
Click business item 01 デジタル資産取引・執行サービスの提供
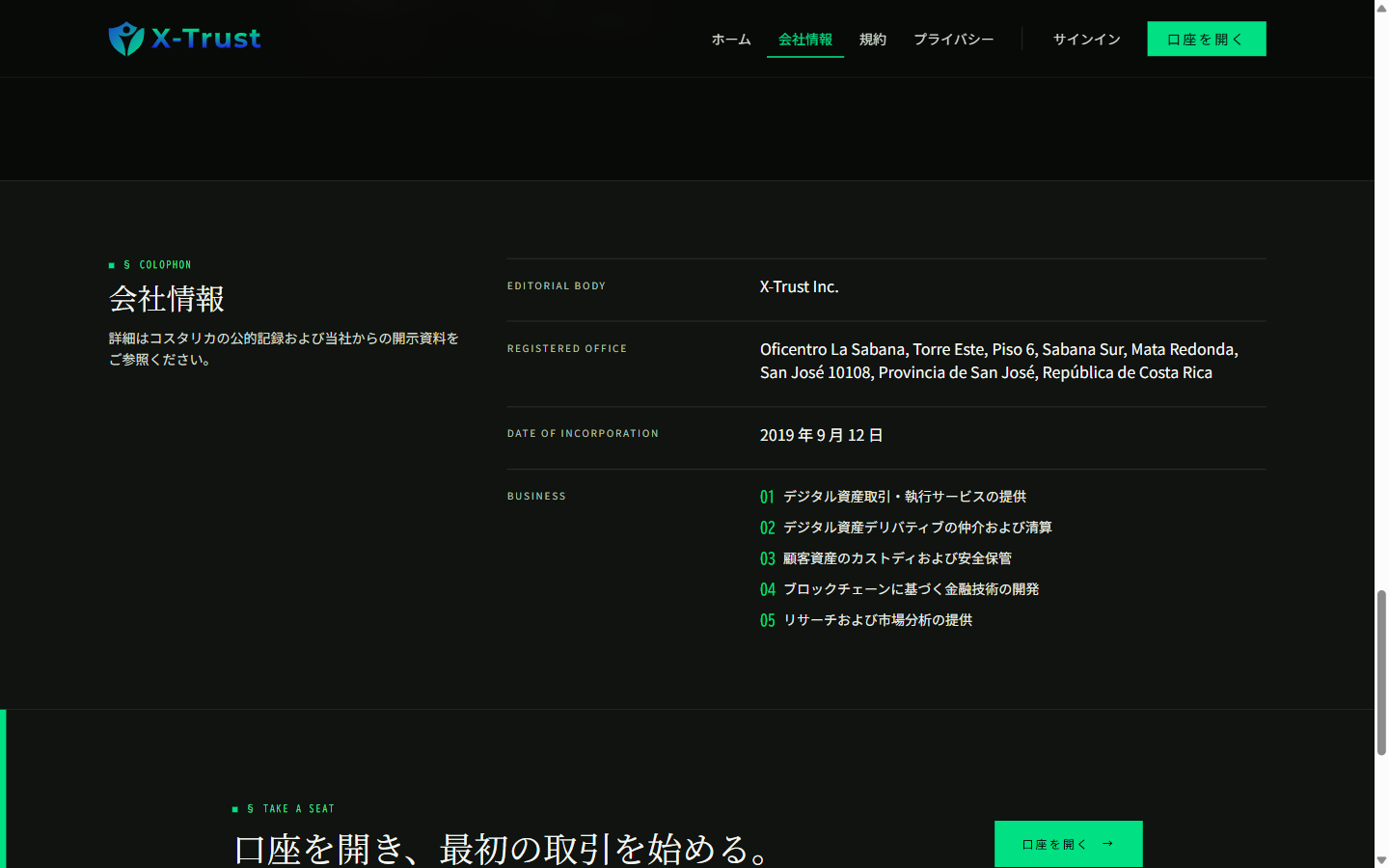[x=893, y=497]
